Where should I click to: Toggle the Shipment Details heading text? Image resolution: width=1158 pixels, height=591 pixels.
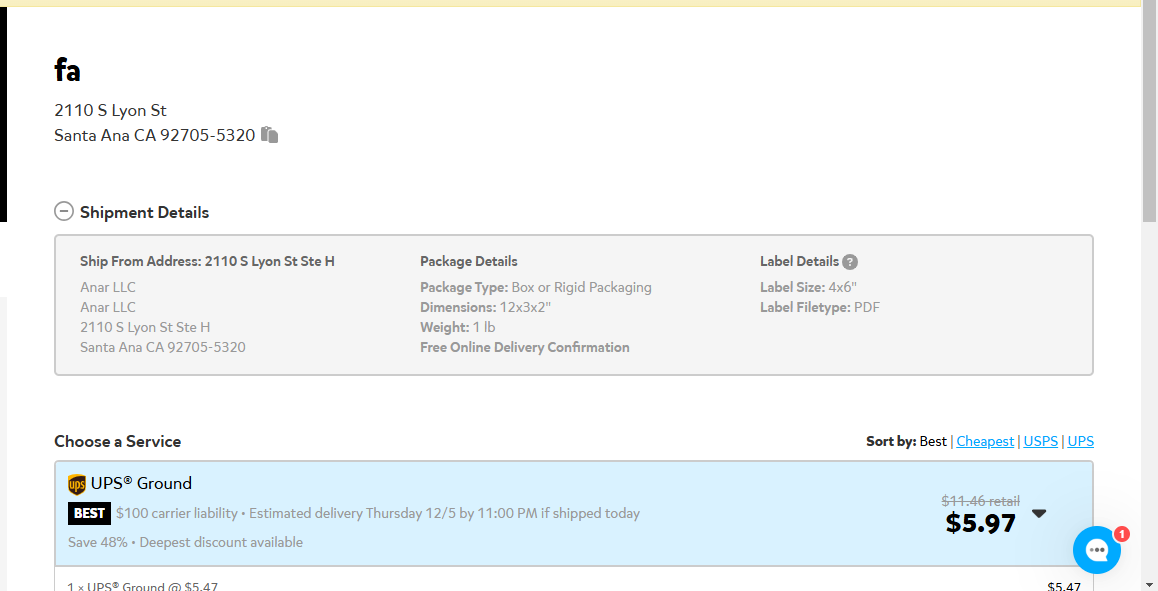point(144,213)
